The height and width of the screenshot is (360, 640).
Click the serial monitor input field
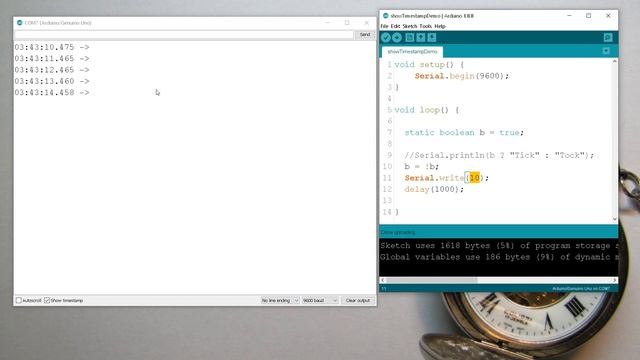point(184,35)
